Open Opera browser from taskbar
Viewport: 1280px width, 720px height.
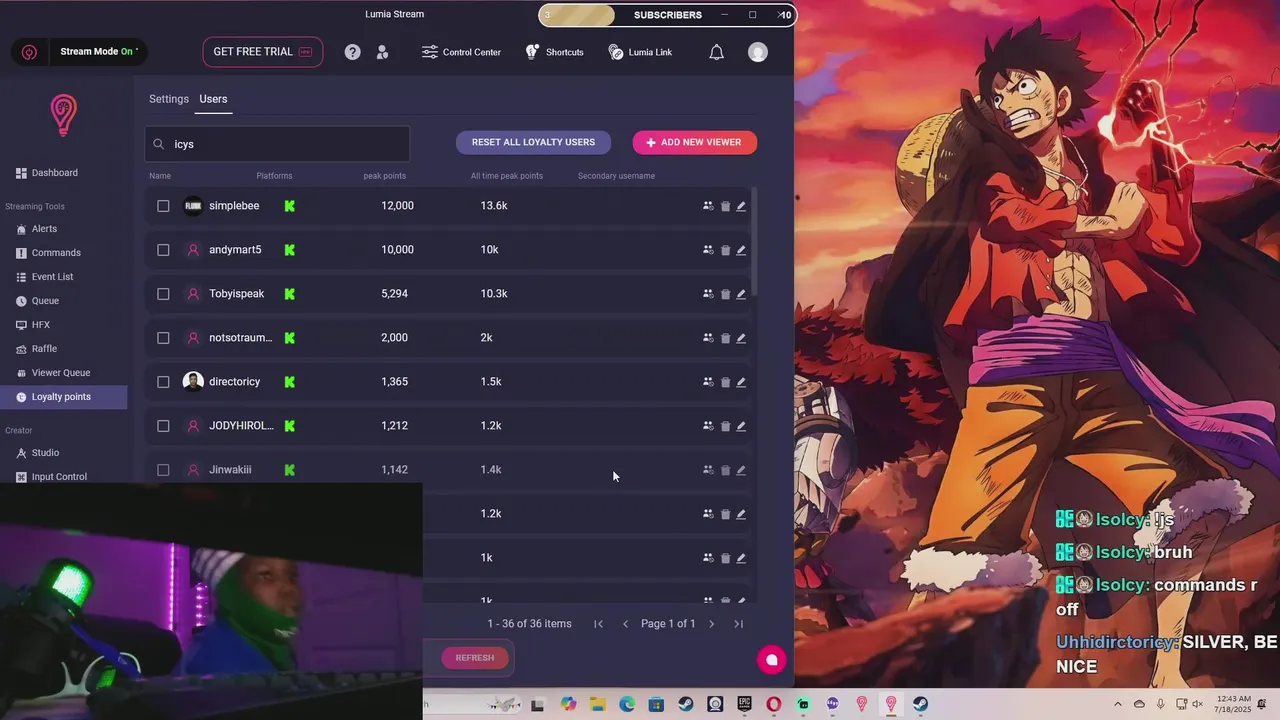tap(773, 704)
